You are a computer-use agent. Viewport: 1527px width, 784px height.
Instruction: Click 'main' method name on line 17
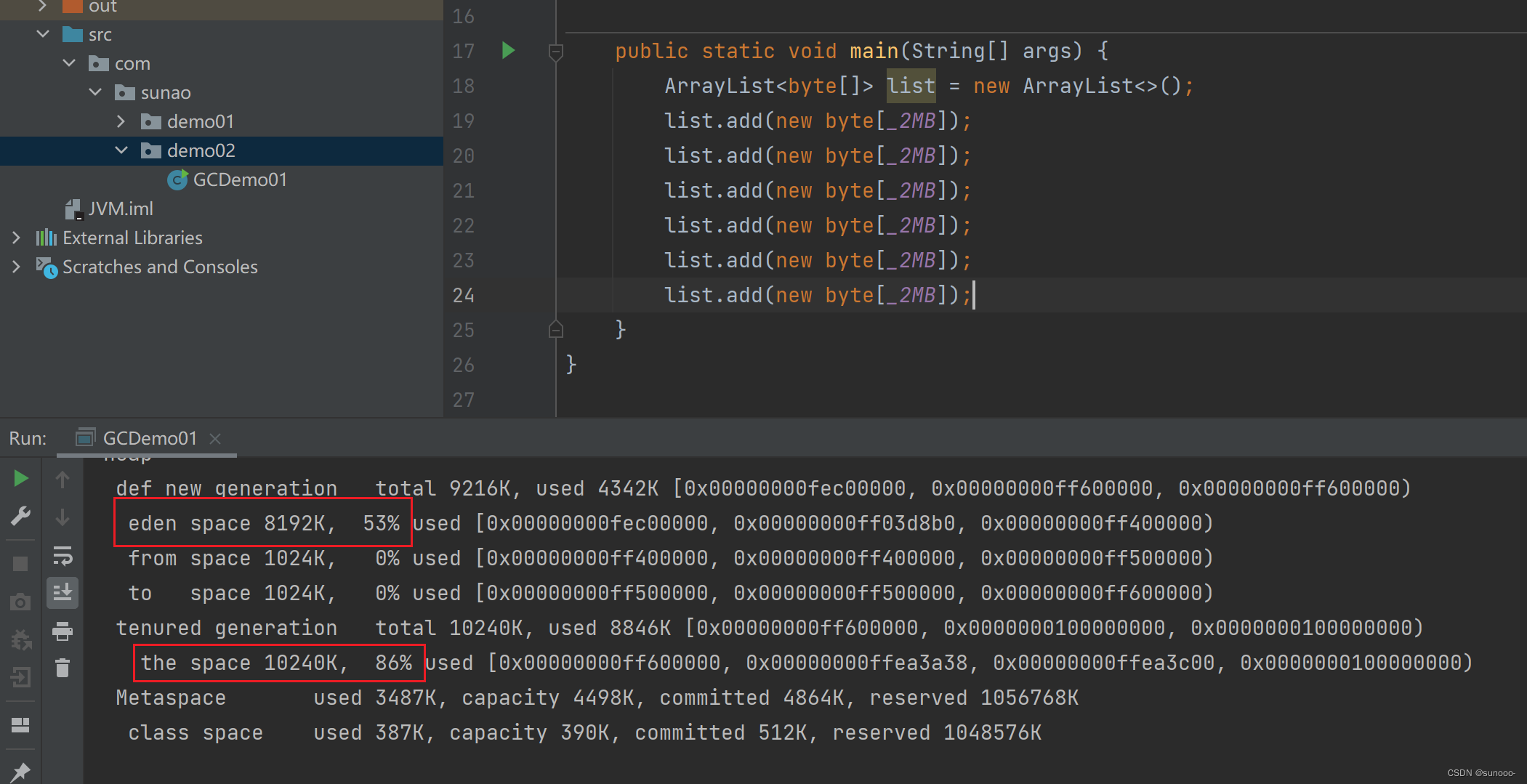[x=874, y=51]
